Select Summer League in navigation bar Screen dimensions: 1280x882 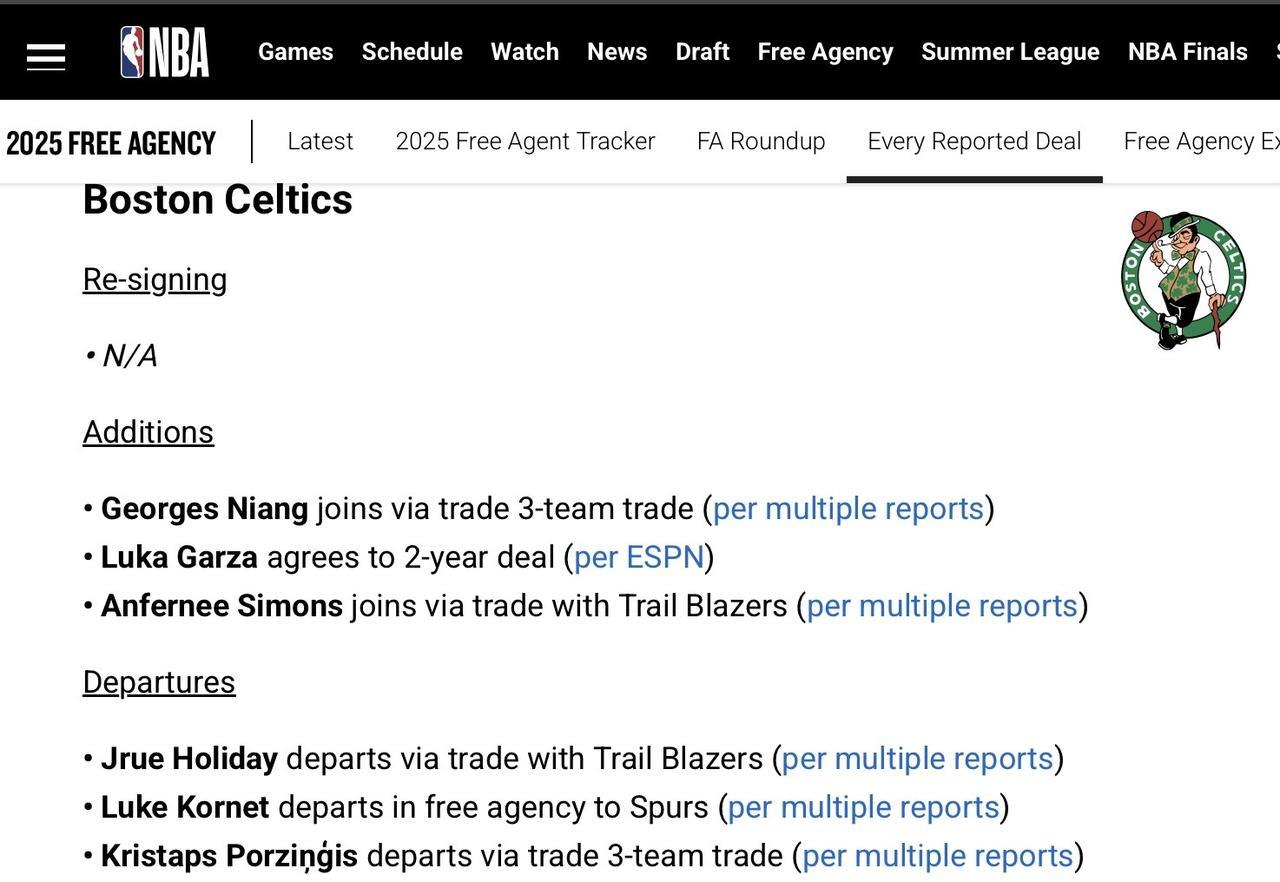tap(1010, 52)
